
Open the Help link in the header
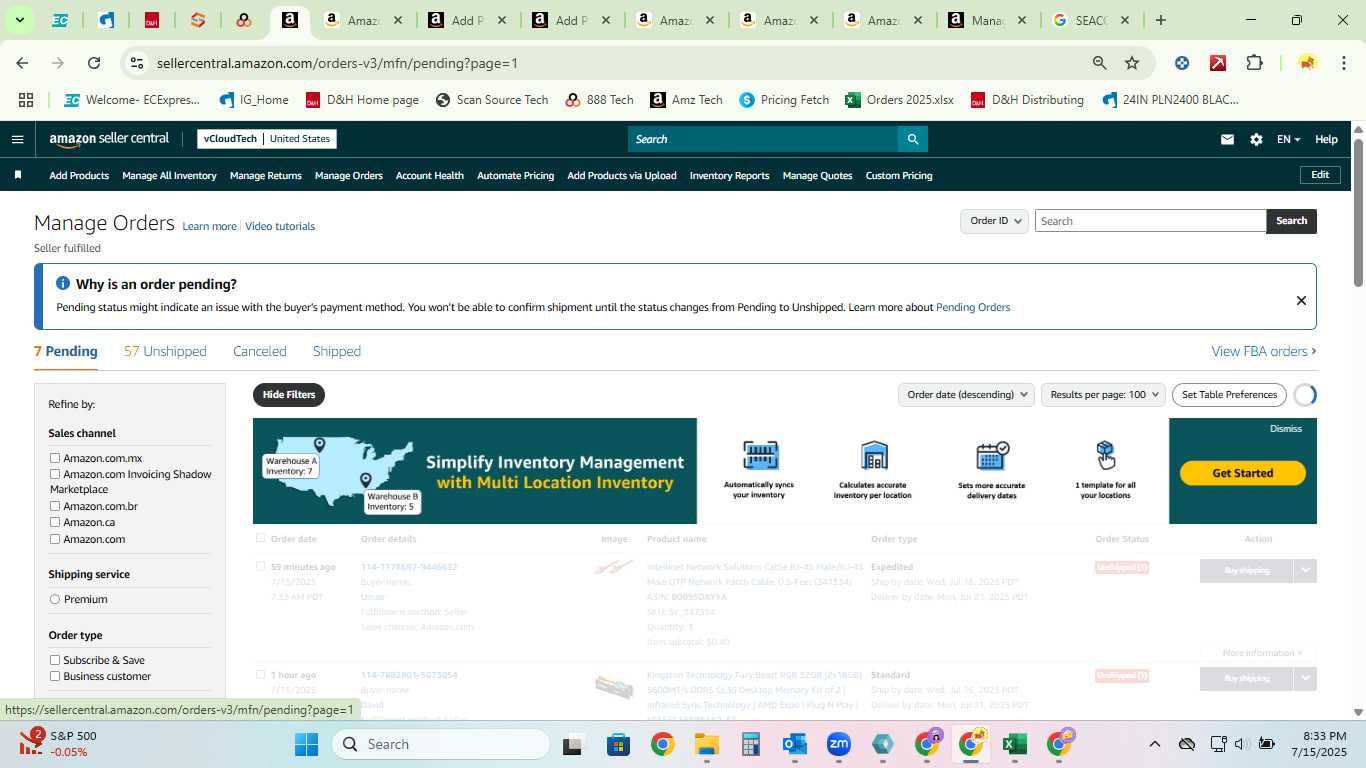pos(1326,139)
